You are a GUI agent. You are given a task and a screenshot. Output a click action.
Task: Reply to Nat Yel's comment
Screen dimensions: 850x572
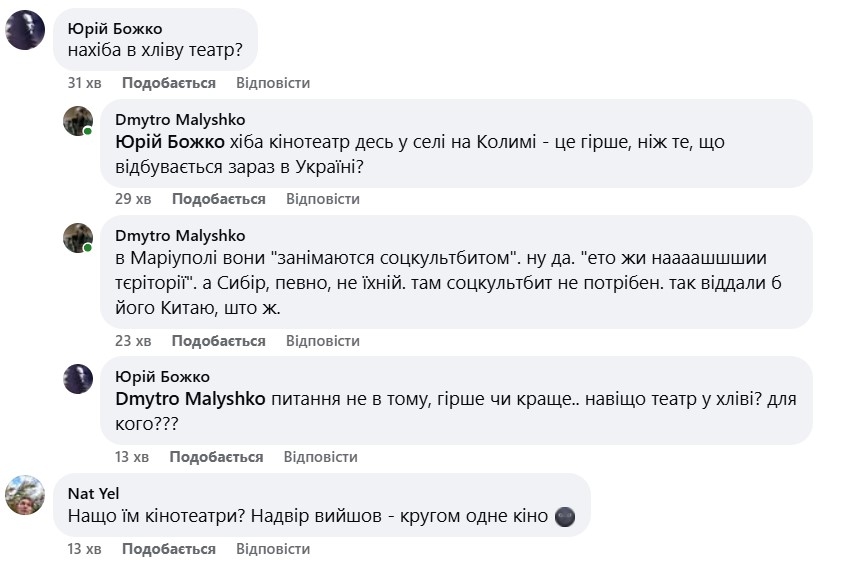pos(273,549)
